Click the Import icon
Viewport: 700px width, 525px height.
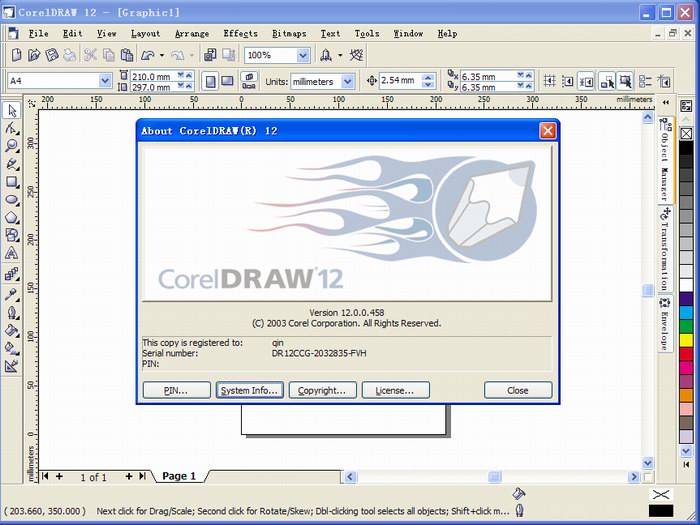210,55
